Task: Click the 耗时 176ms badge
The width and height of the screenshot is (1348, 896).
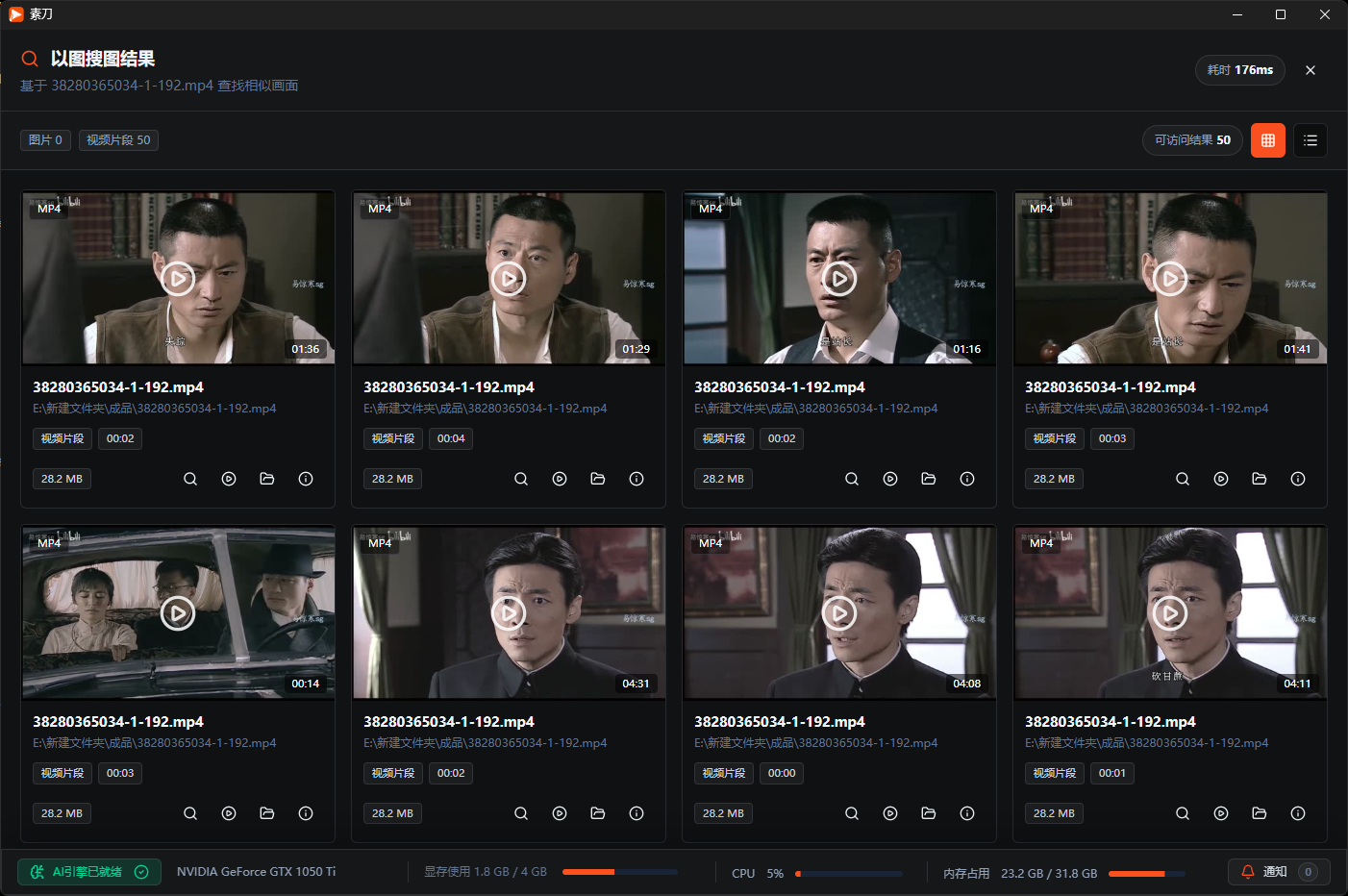Action: pos(1240,70)
